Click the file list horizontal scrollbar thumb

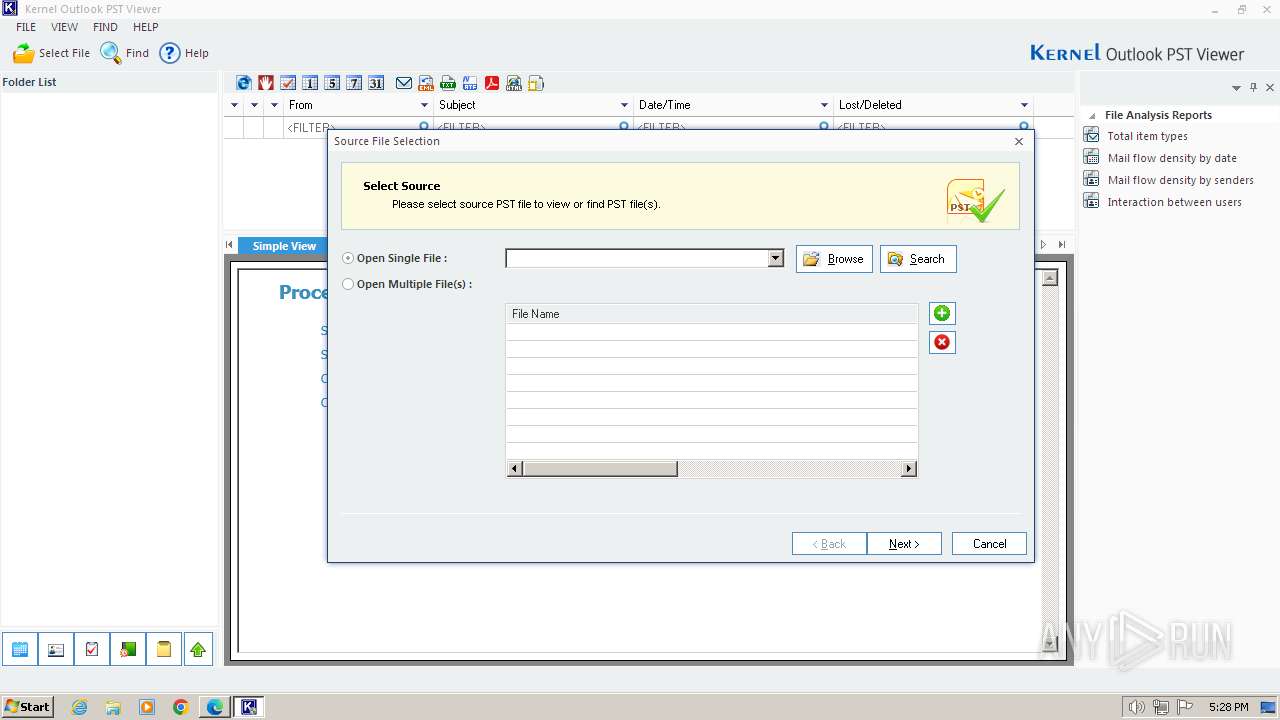600,469
